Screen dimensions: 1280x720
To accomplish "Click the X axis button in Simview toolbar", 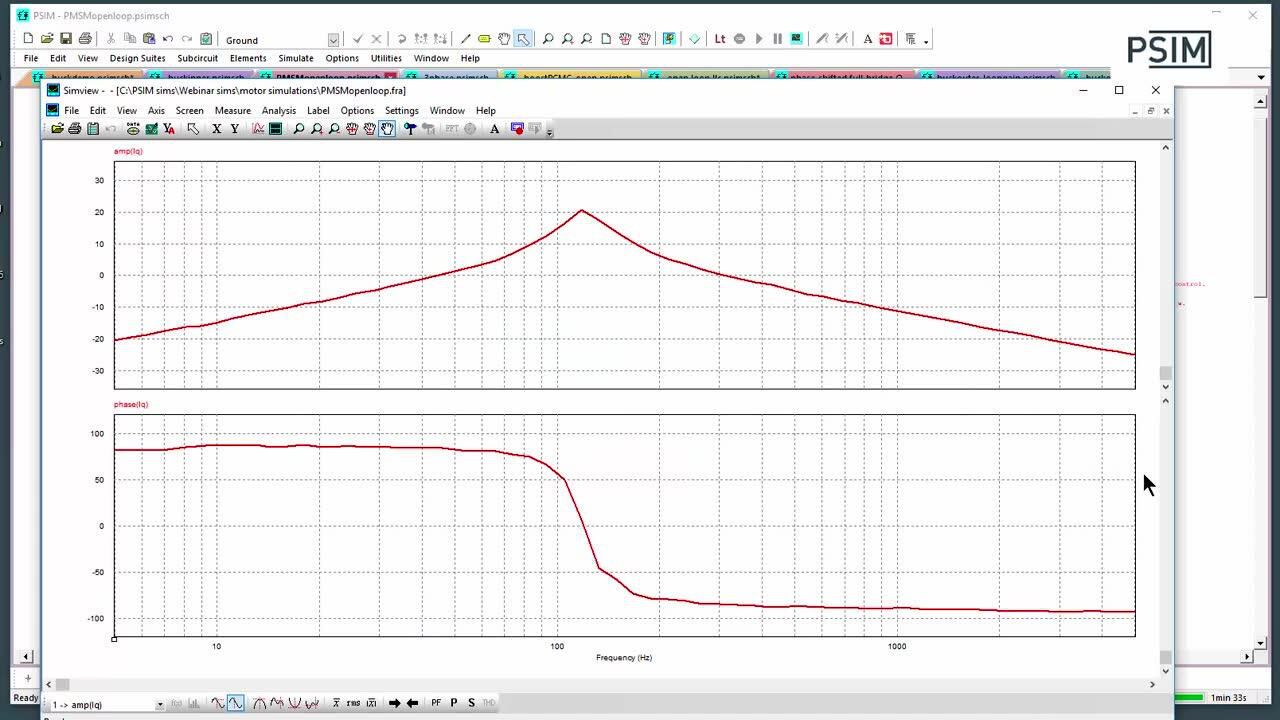I will (x=216, y=129).
